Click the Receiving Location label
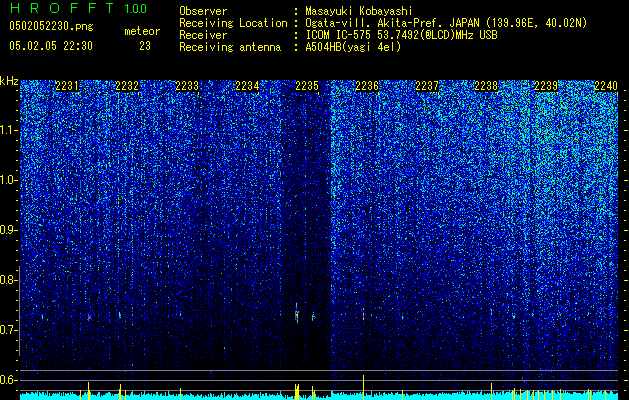This screenshot has height=400, width=629. coord(233,23)
